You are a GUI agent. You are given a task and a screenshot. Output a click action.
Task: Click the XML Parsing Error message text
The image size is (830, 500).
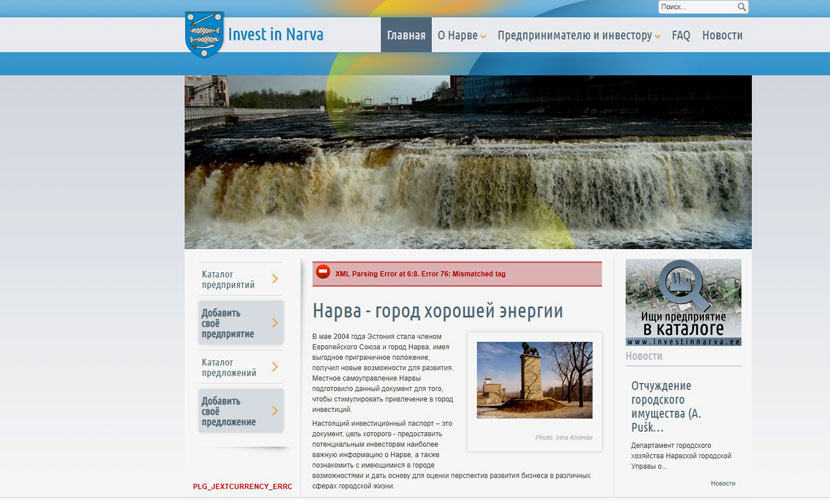click(x=420, y=274)
